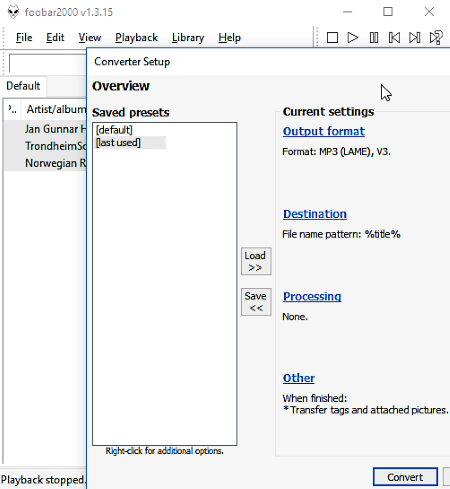This screenshot has height=489, width=450.
Task: Select the TrondheimSo playlist row
Action: coord(45,146)
